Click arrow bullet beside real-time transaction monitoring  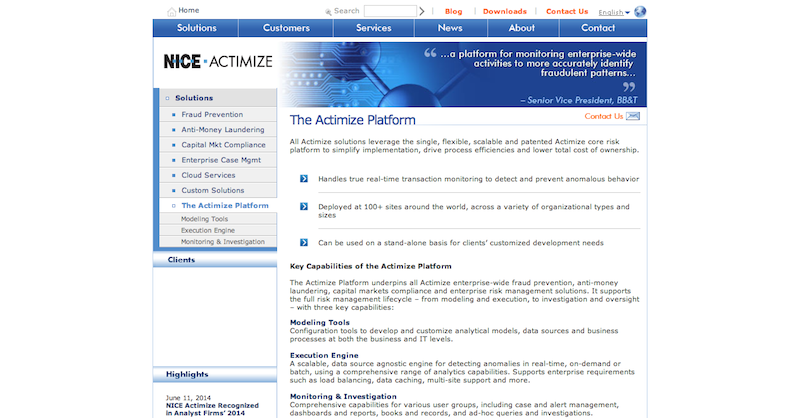pyautogui.click(x=304, y=179)
